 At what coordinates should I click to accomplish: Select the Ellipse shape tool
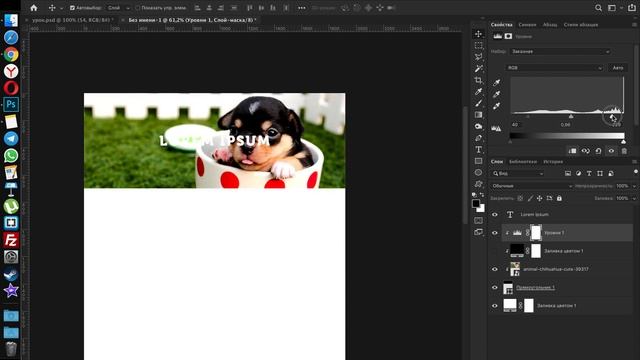click(478, 172)
